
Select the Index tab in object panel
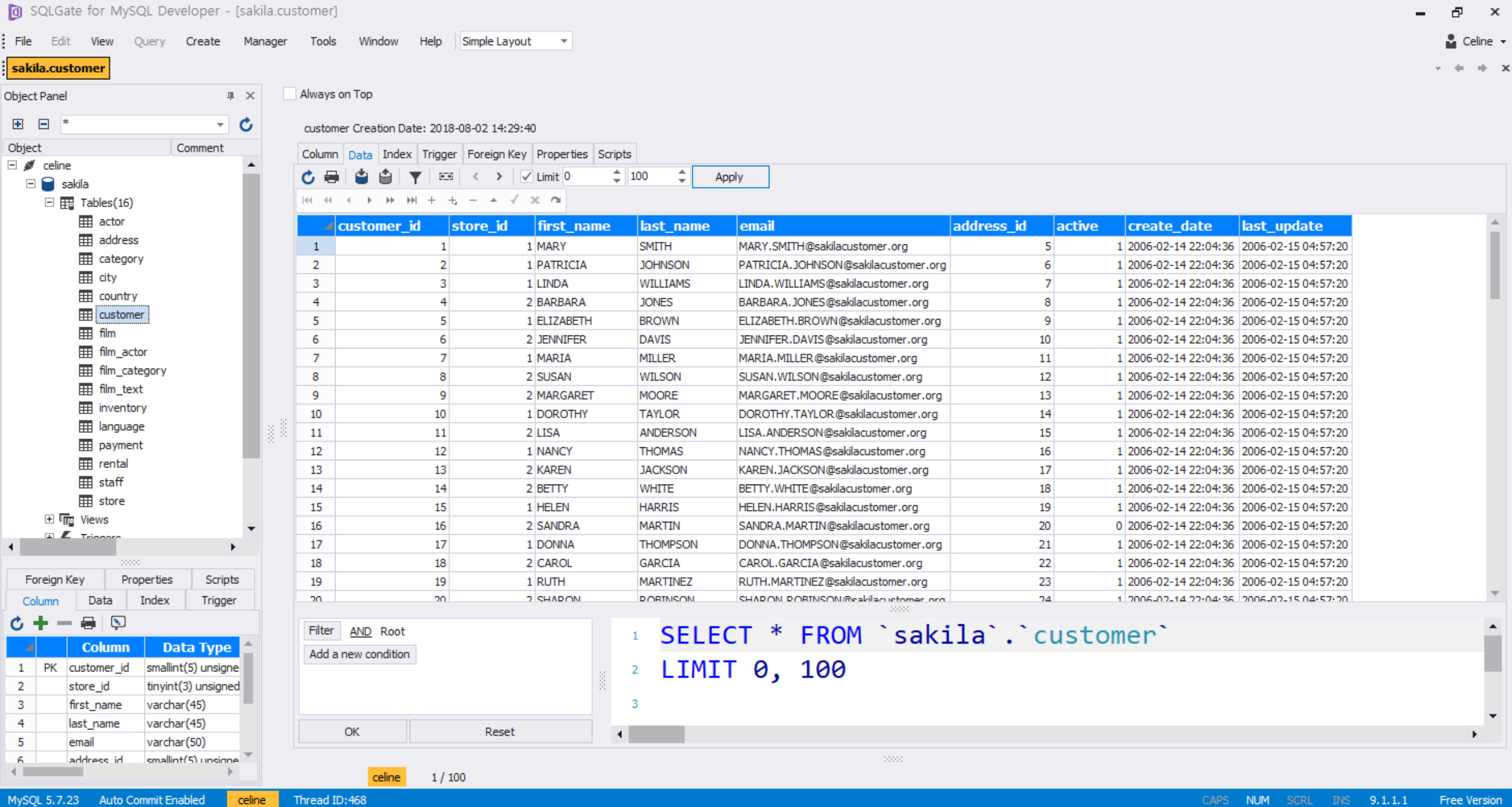(x=155, y=599)
